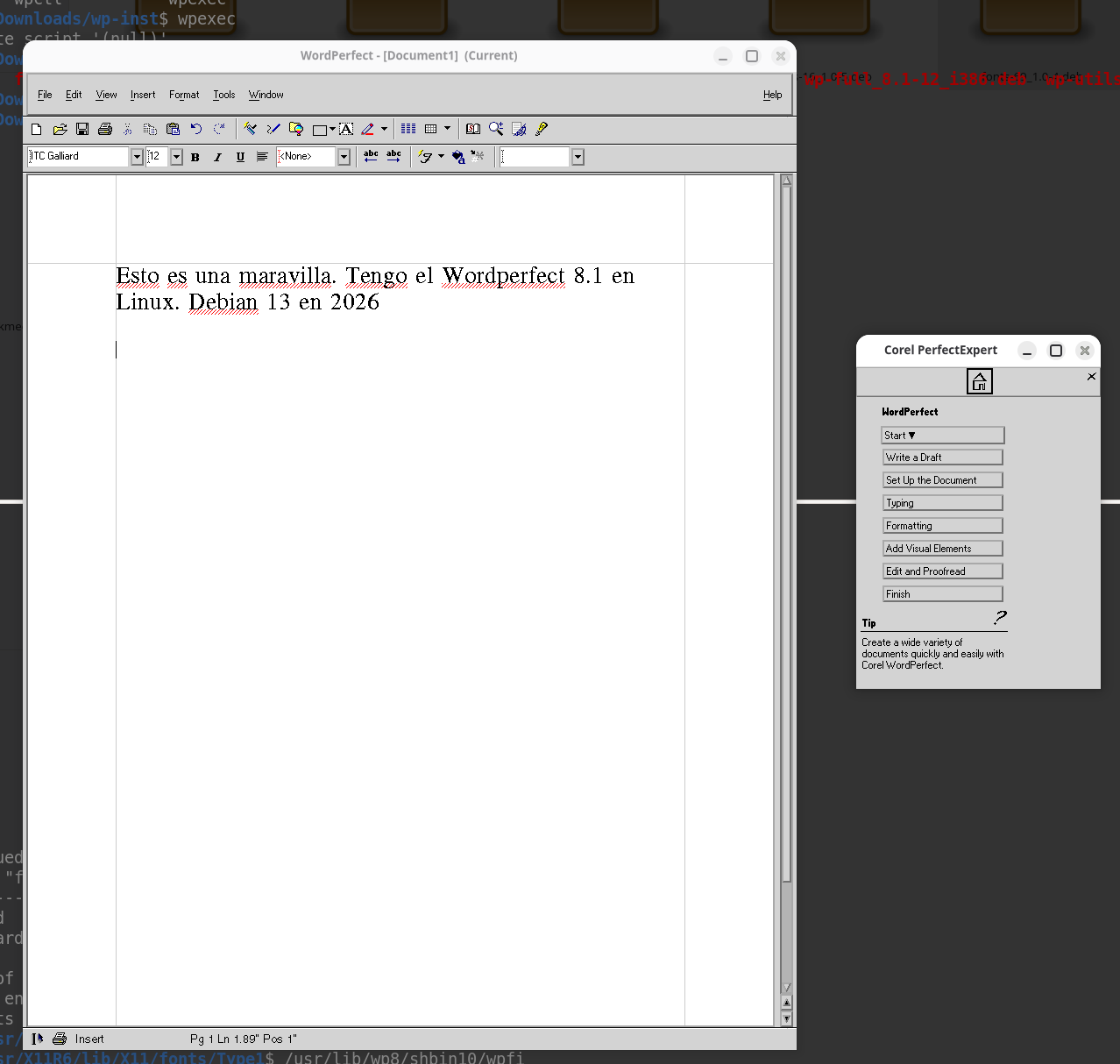Click the Print icon in toolbar

(105, 129)
